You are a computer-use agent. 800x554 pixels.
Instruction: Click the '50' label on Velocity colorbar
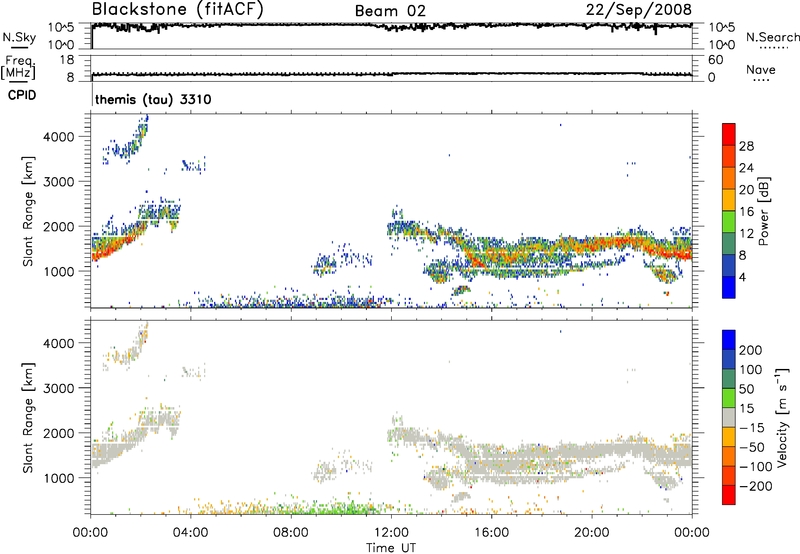tap(746, 389)
